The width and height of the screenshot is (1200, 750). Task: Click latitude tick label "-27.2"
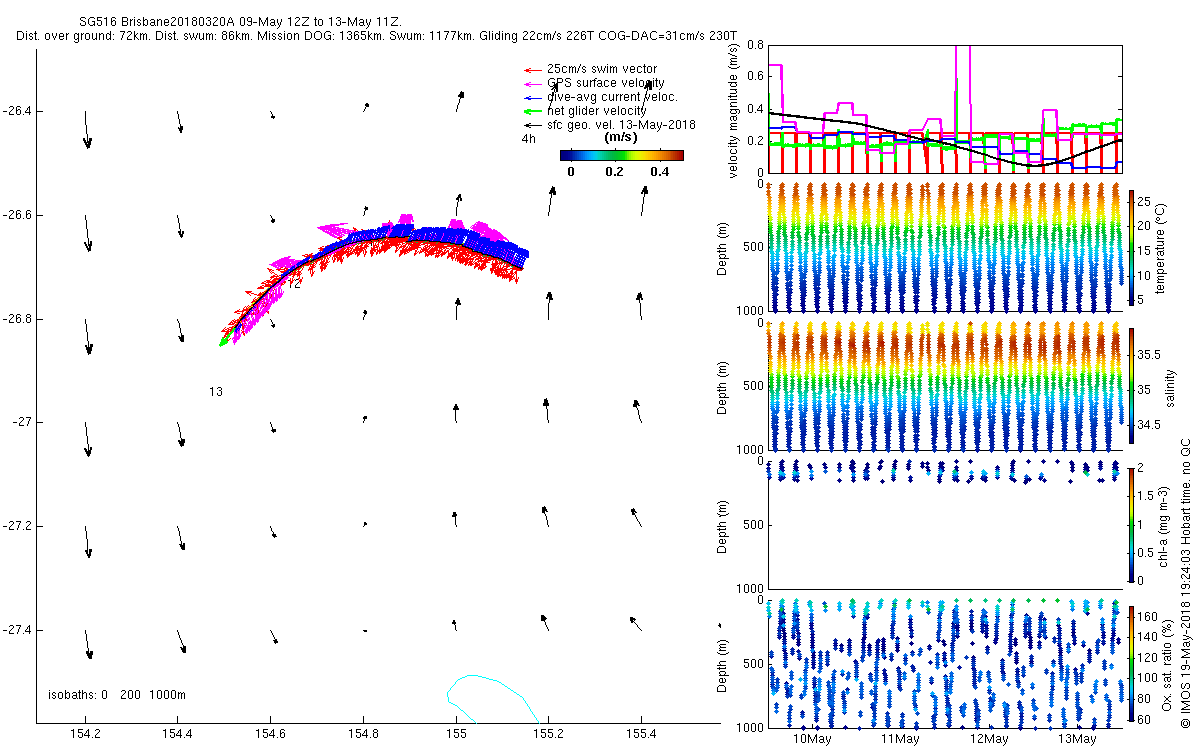click(x=16, y=527)
